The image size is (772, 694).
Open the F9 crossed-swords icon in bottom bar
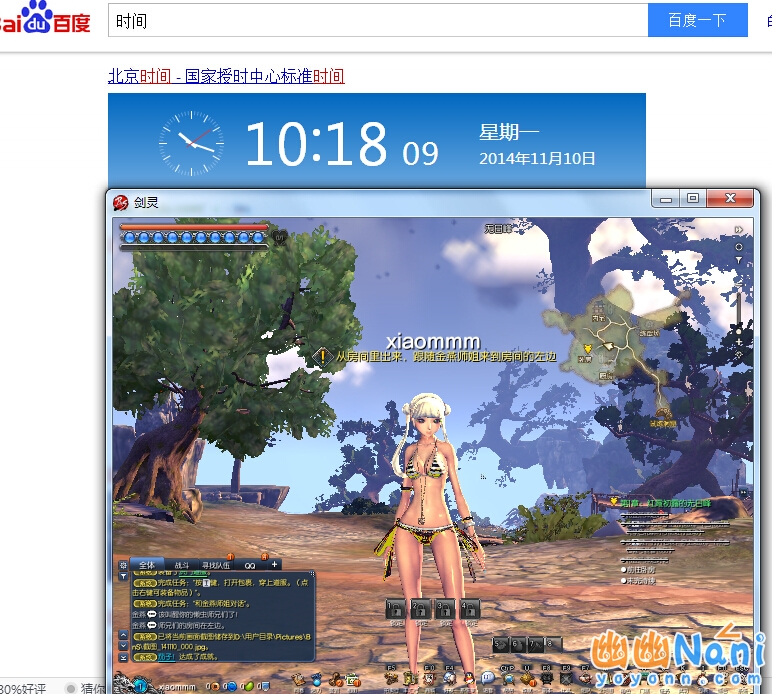pyautogui.click(x=566, y=679)
